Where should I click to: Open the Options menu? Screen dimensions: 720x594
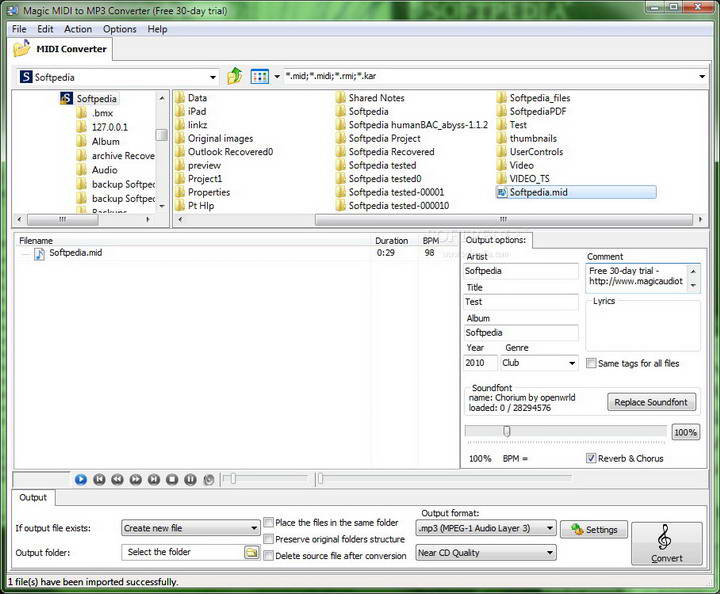[x=119, y=29]
